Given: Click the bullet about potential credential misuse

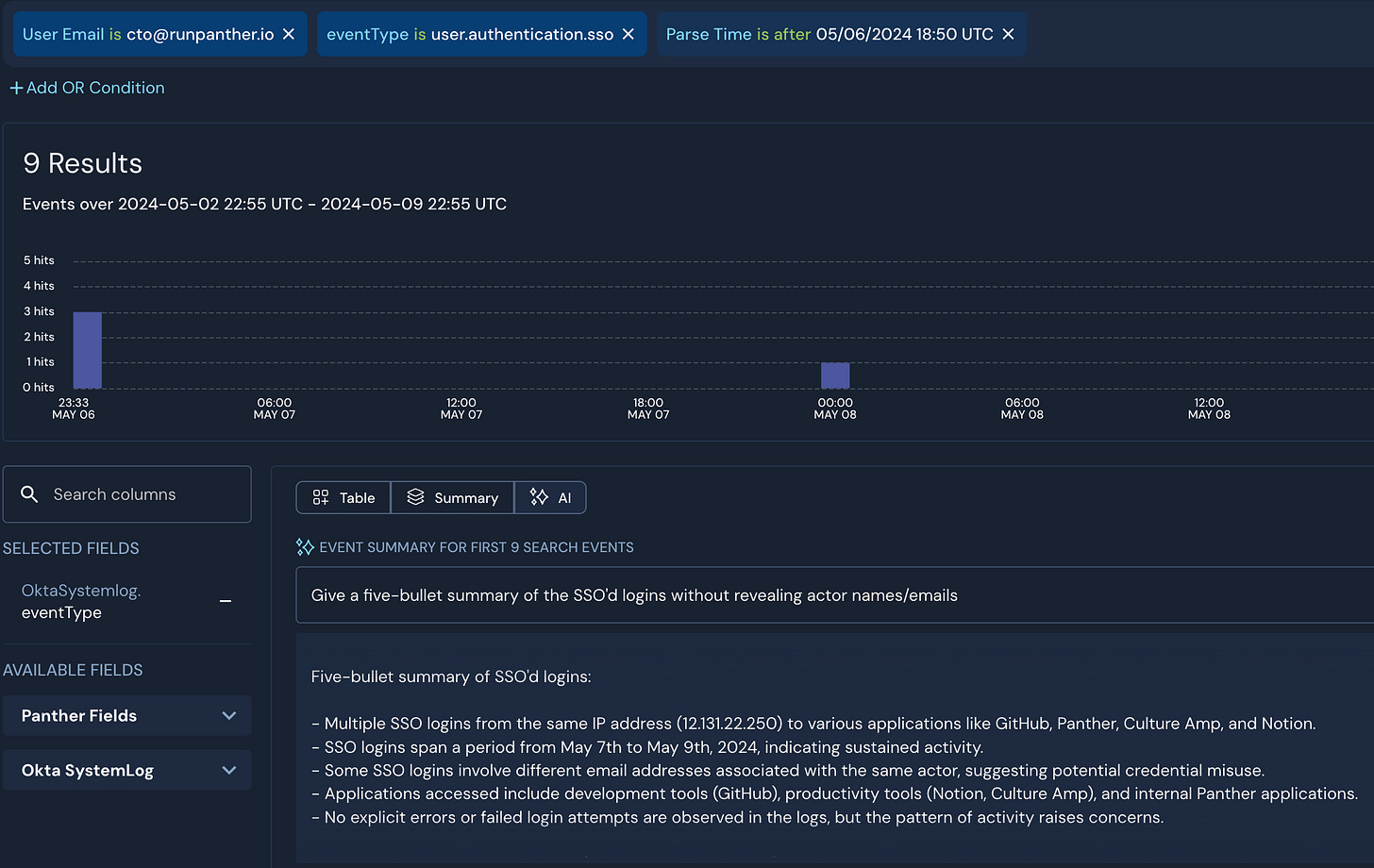Looking at the screenshot, I should (x=788, y=771).
